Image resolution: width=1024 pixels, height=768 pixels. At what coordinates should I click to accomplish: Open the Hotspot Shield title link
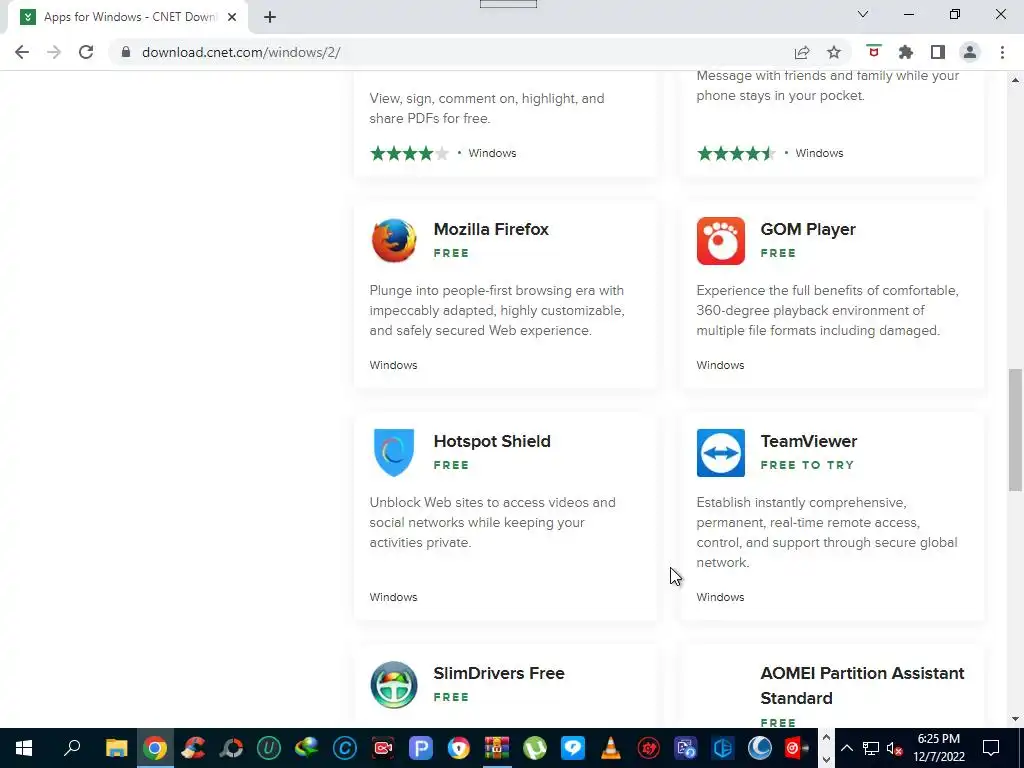[492, 441]
